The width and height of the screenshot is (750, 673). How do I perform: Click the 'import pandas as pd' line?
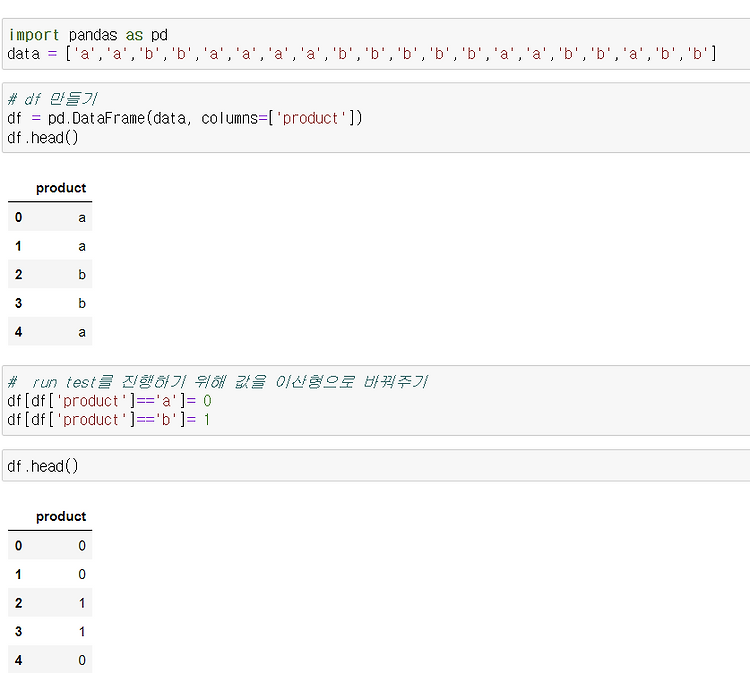click(x=88, y=35)
